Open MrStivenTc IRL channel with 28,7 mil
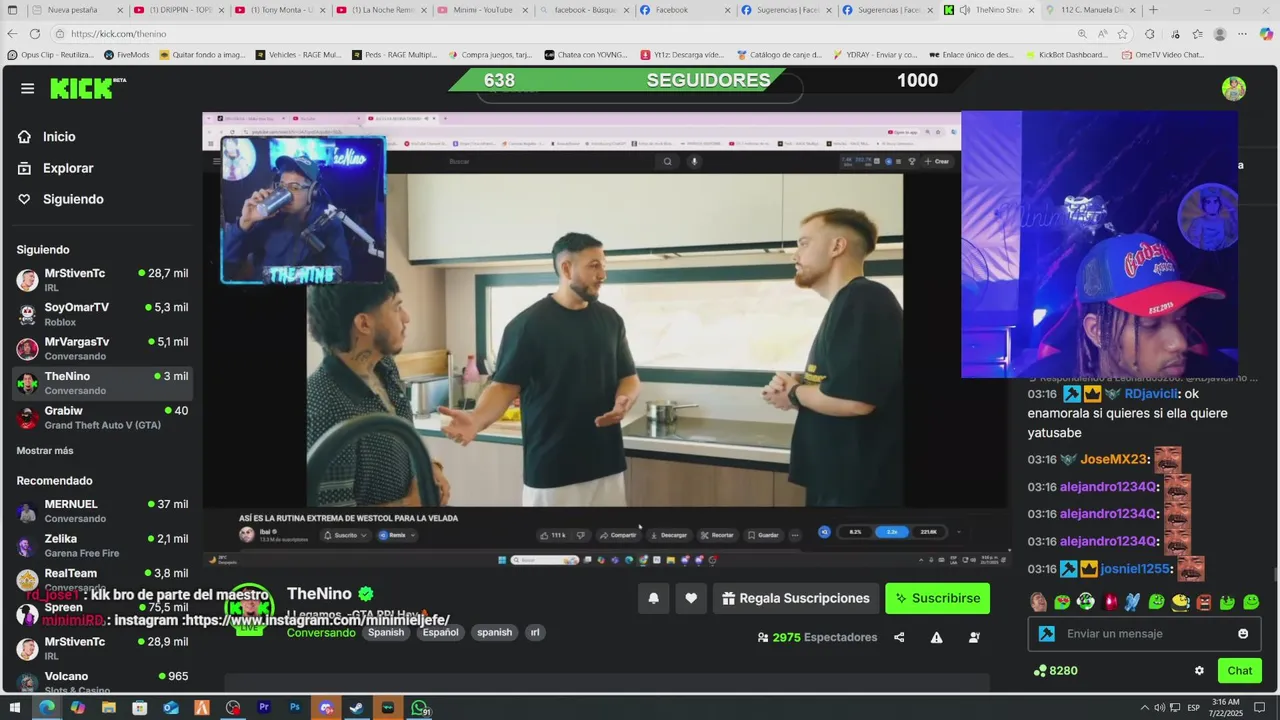Viewport: 1280px width, 720px height. pyautogui.click(x=102, y=279)
